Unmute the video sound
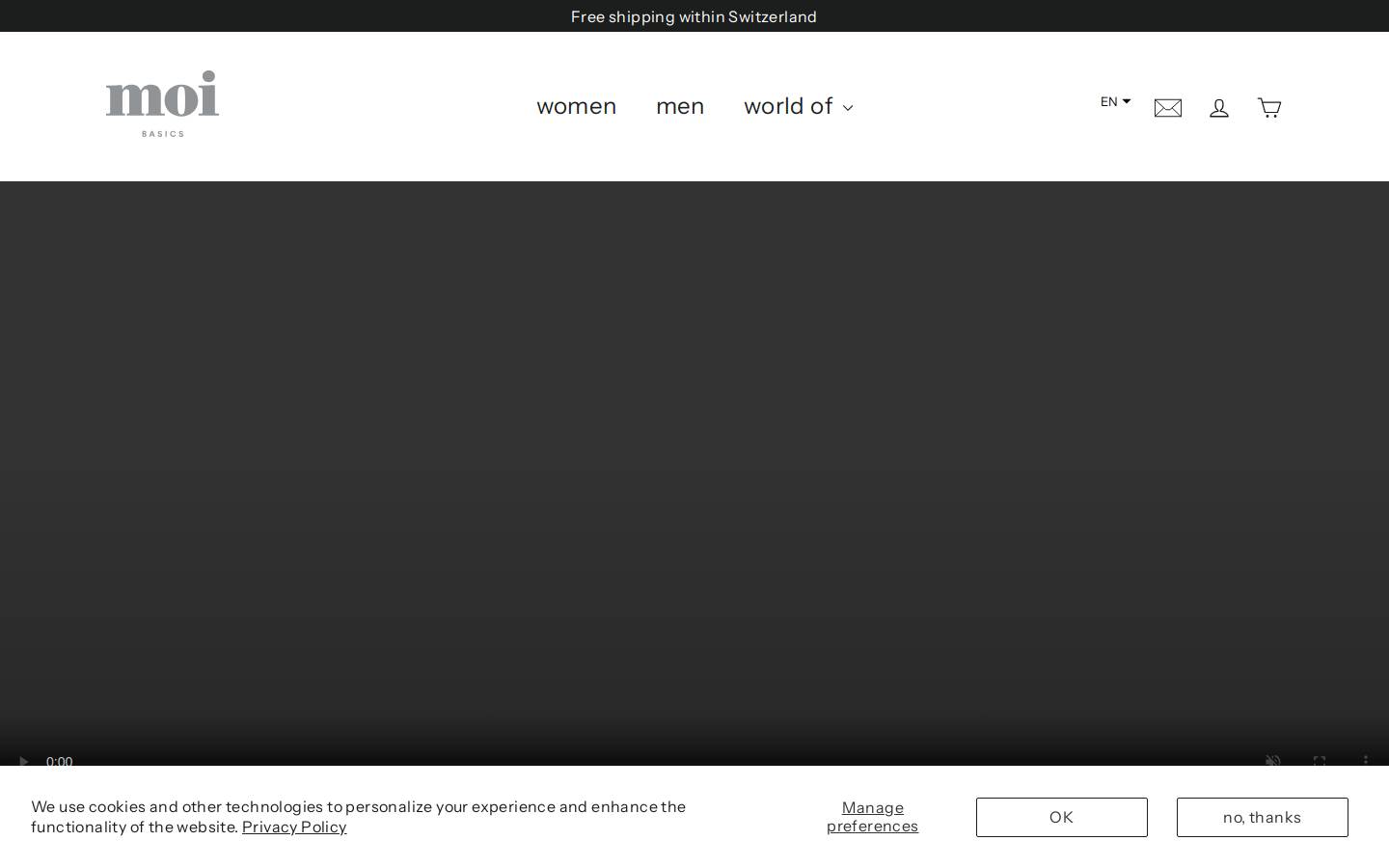1389x868 pixels. point(1273,761)
